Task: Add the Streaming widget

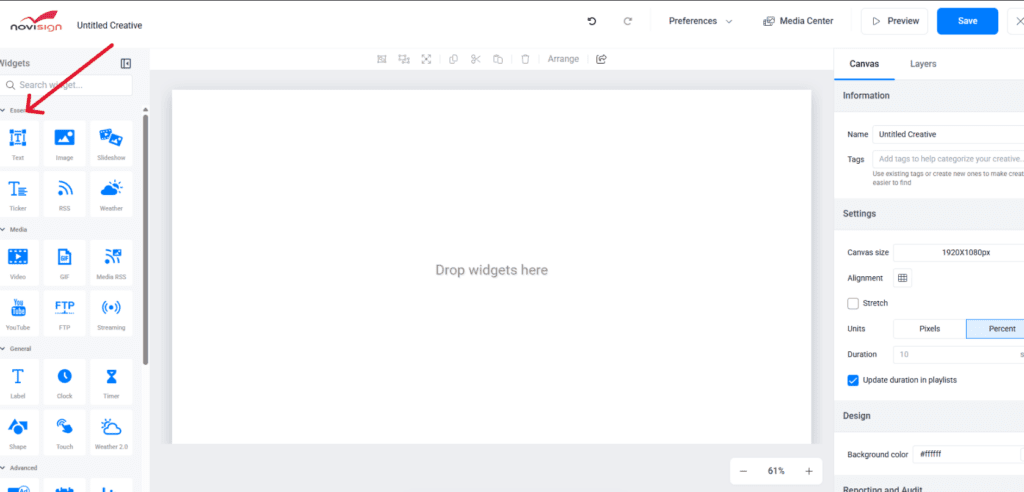Action: [111, 313]
